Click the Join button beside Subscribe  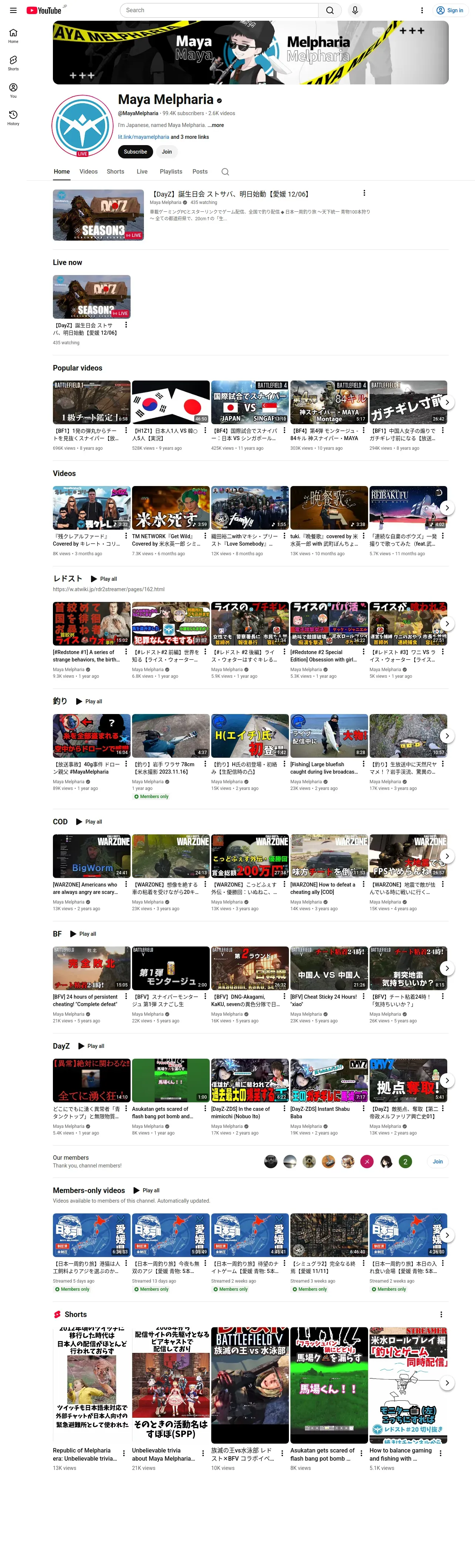pyautogui.click(x=166, y=151)
